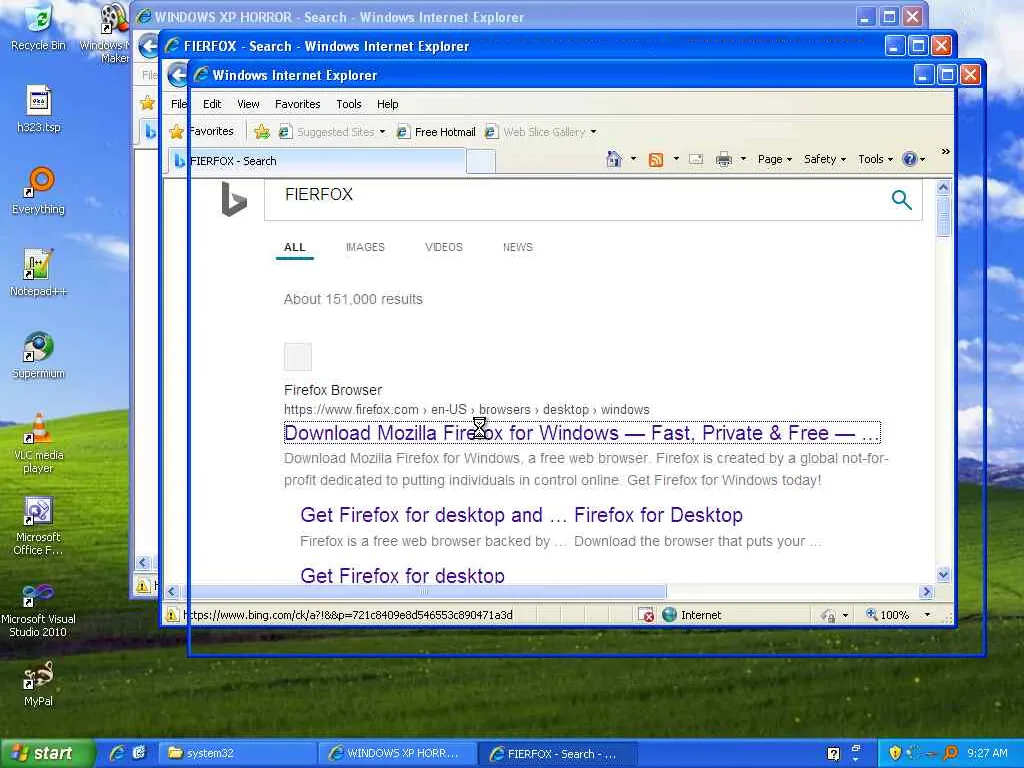Viewport: 1024px width, 768px height.
Task: Open the File menu
Action: click(x=178, y=104)
